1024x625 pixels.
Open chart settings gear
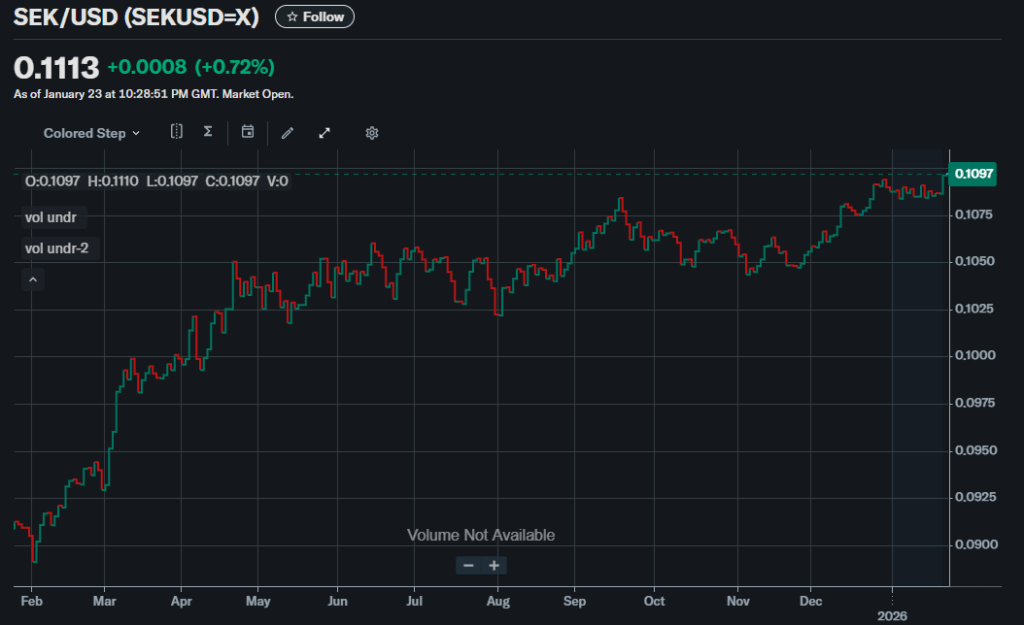[x=372, y=133]
